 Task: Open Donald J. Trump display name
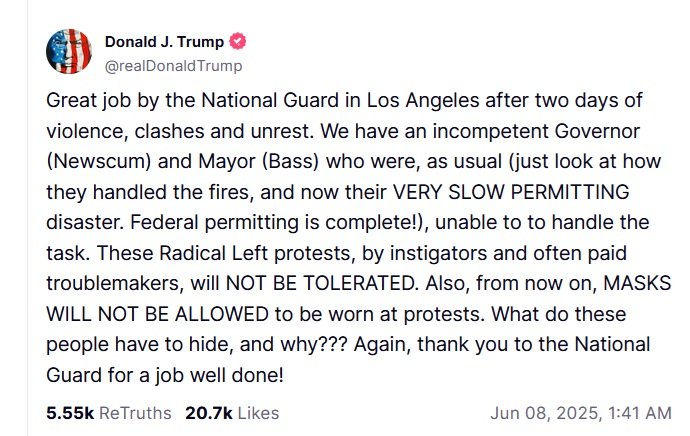pos(165,42)
